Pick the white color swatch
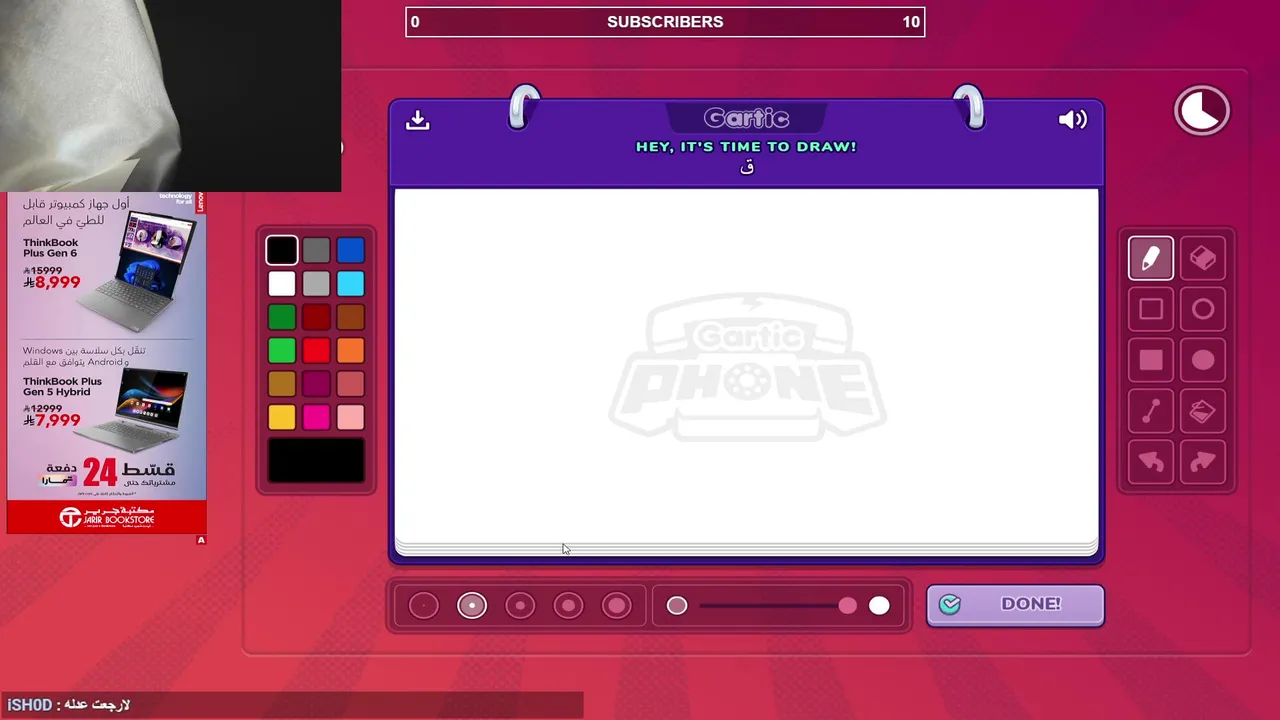The width and height of the screenshot is (1280, 720). pos(282,284)
